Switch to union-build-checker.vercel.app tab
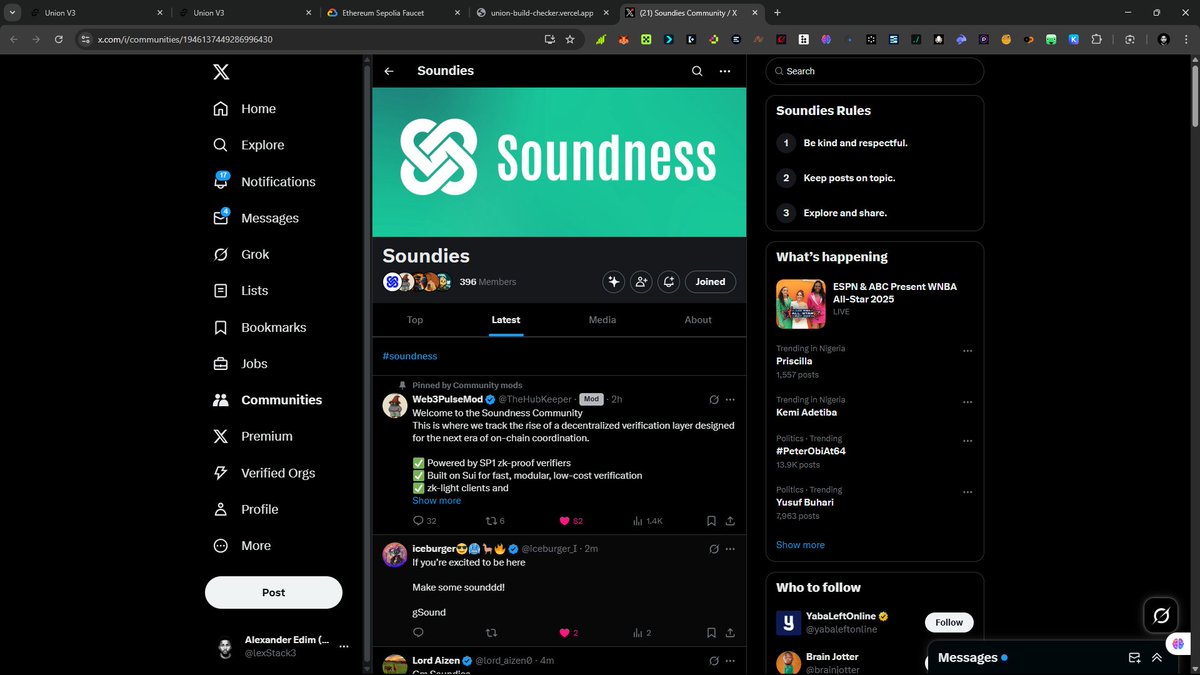Image resolution: width=1200 pixels, height=675 pixels. pyautogui.click(x=542, y=12)
